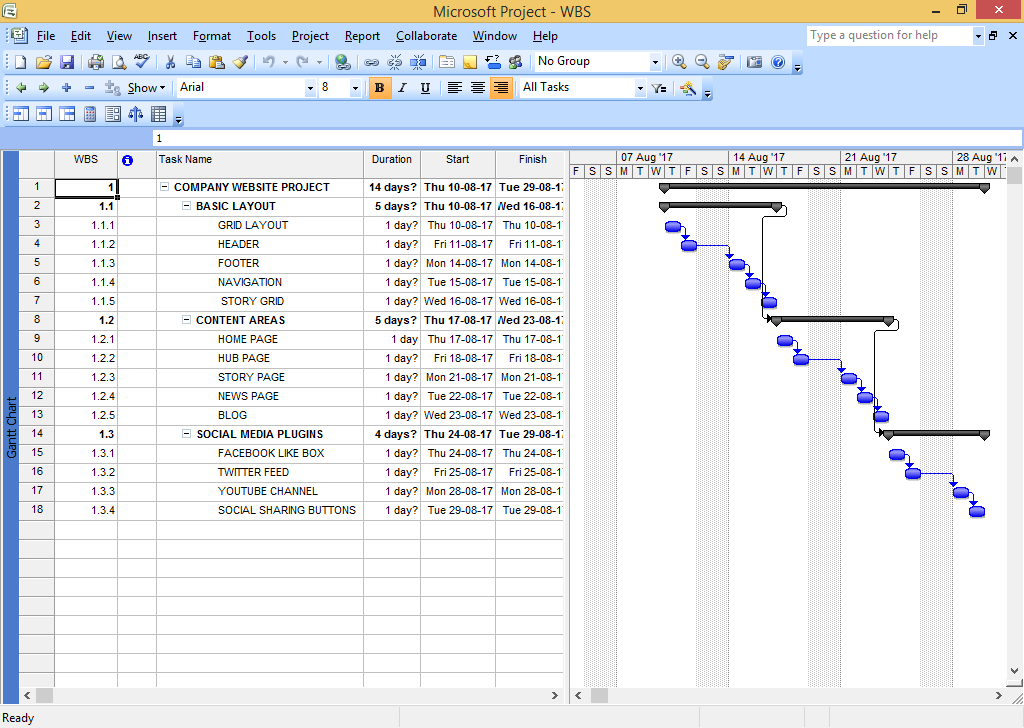Image resolution: width=1024 pixels, height=728 pixels.
Task: Enable italic formatting
Action: [400, 88]
